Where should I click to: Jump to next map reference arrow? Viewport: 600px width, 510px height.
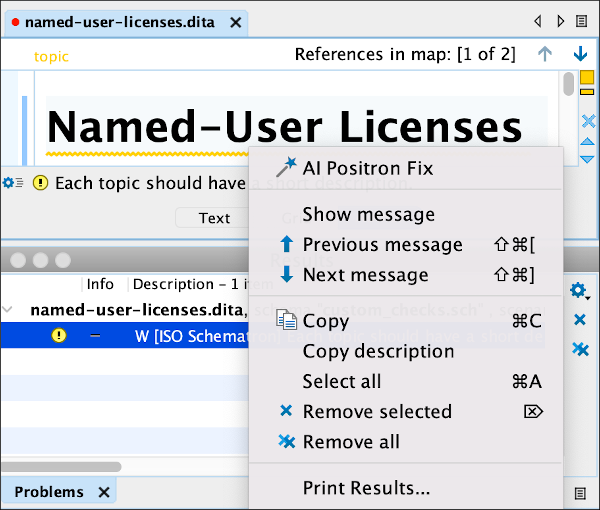coord(580,54)
